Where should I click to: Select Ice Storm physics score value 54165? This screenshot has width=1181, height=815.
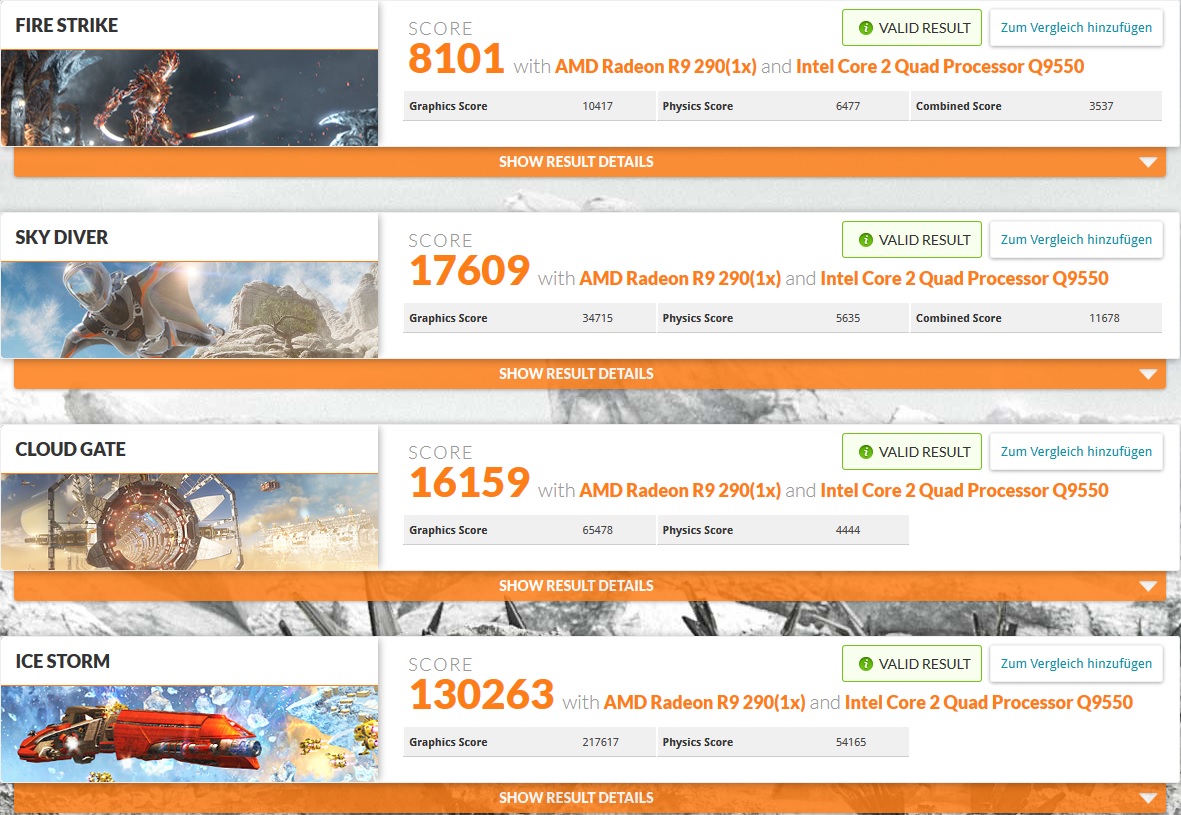tap(850, 742)
